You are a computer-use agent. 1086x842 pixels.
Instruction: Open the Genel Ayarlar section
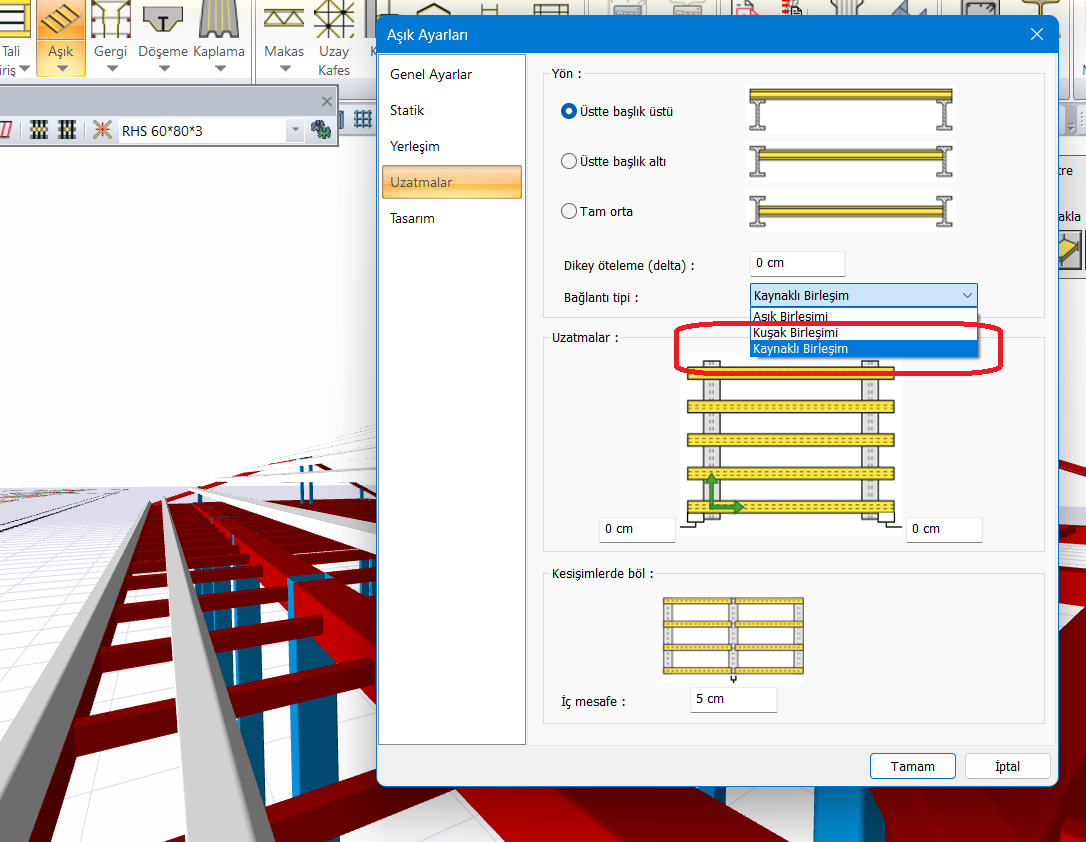tap(452, 74)
